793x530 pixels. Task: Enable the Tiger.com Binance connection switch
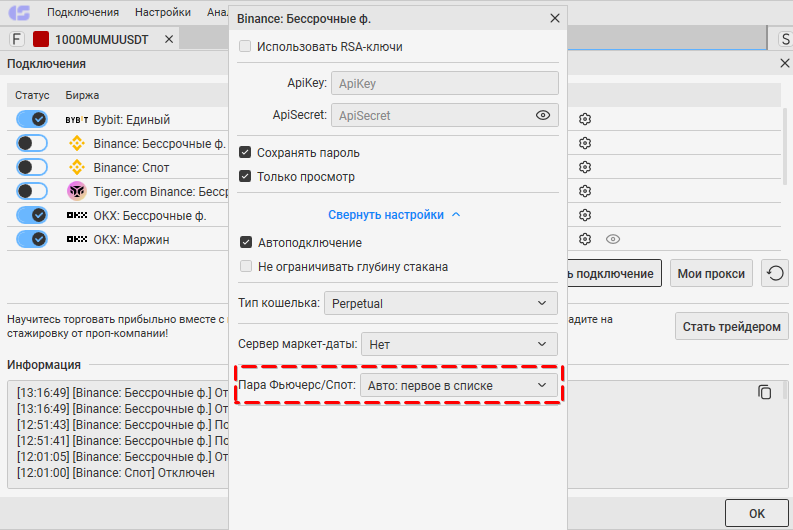[x=32, y=191]
